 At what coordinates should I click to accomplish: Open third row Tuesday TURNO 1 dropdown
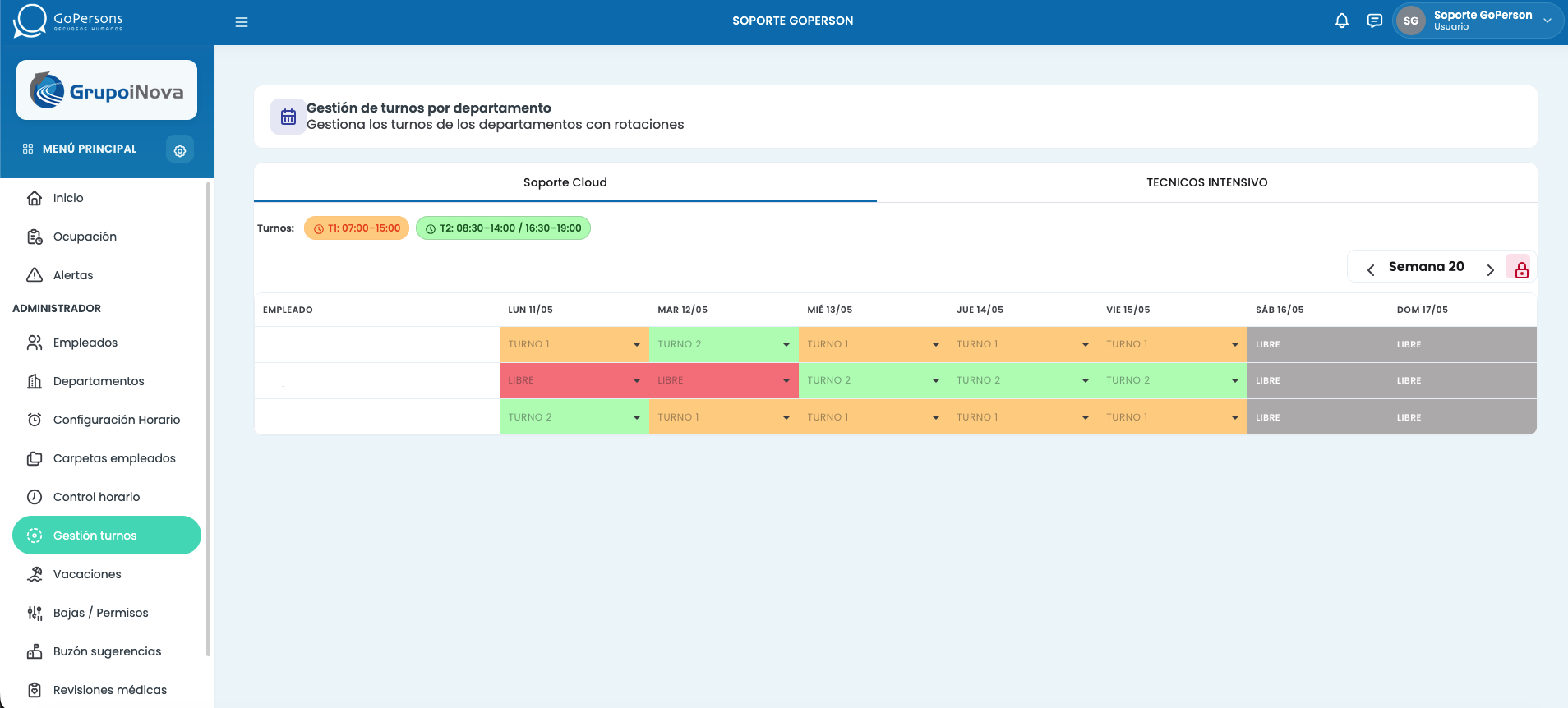click(x=723, y=417)
